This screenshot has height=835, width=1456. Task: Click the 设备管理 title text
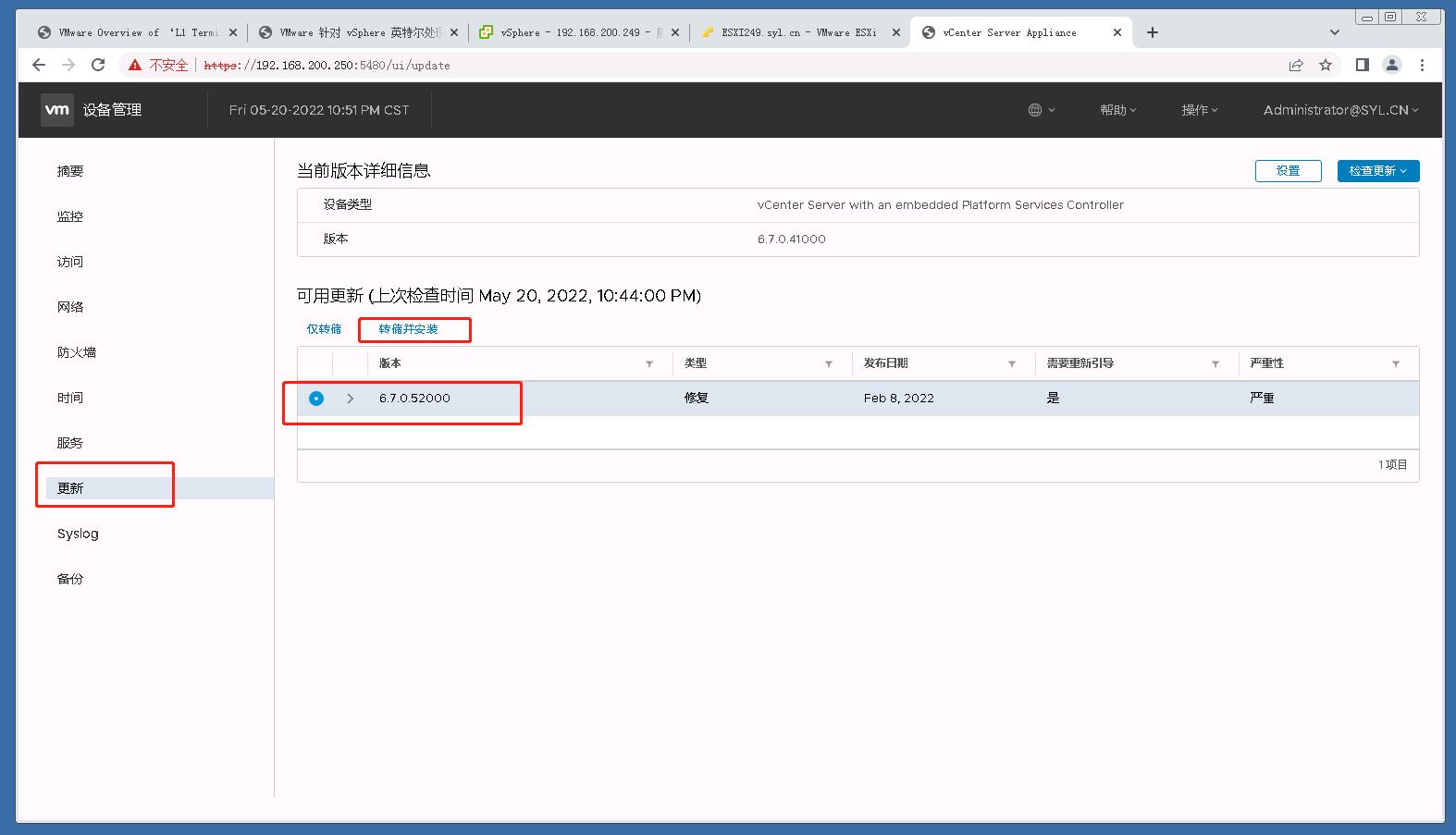(112, 110)
